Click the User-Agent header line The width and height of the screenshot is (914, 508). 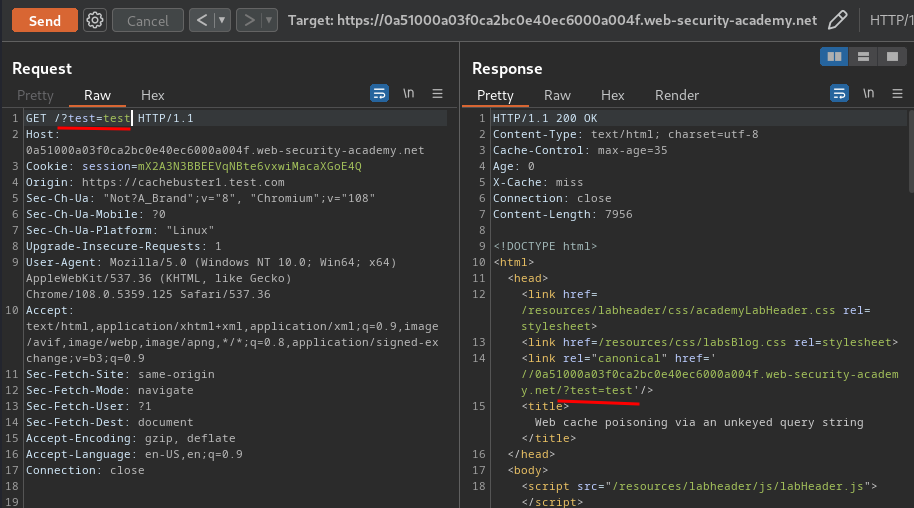pos(211,279)
